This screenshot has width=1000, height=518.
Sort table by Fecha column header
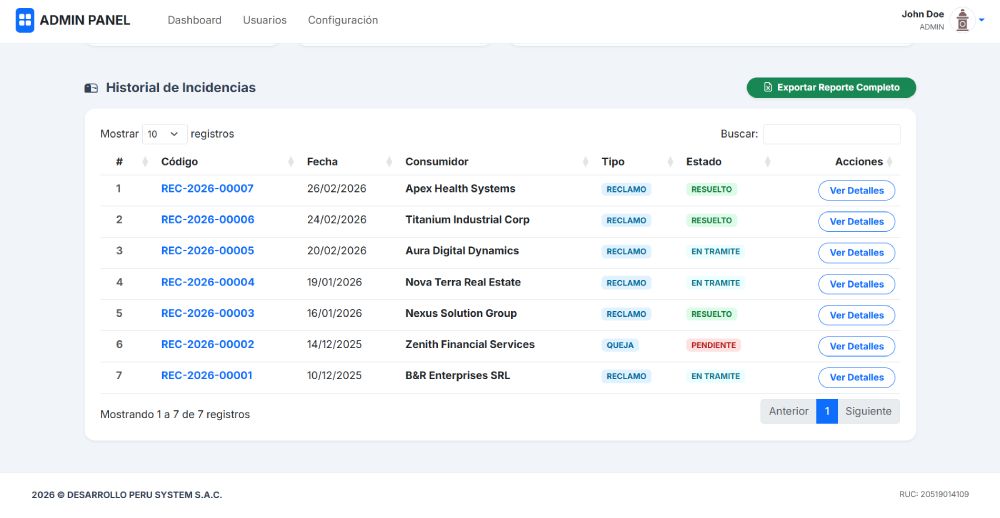346,162
